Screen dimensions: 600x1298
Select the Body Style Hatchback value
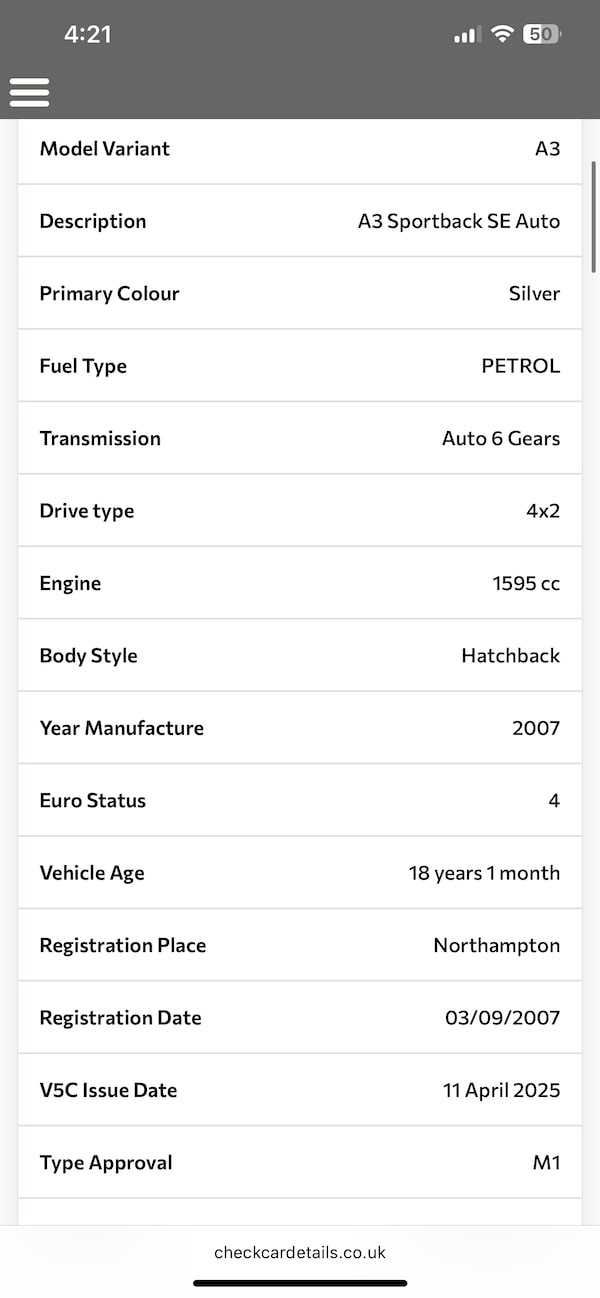point(510,656)
